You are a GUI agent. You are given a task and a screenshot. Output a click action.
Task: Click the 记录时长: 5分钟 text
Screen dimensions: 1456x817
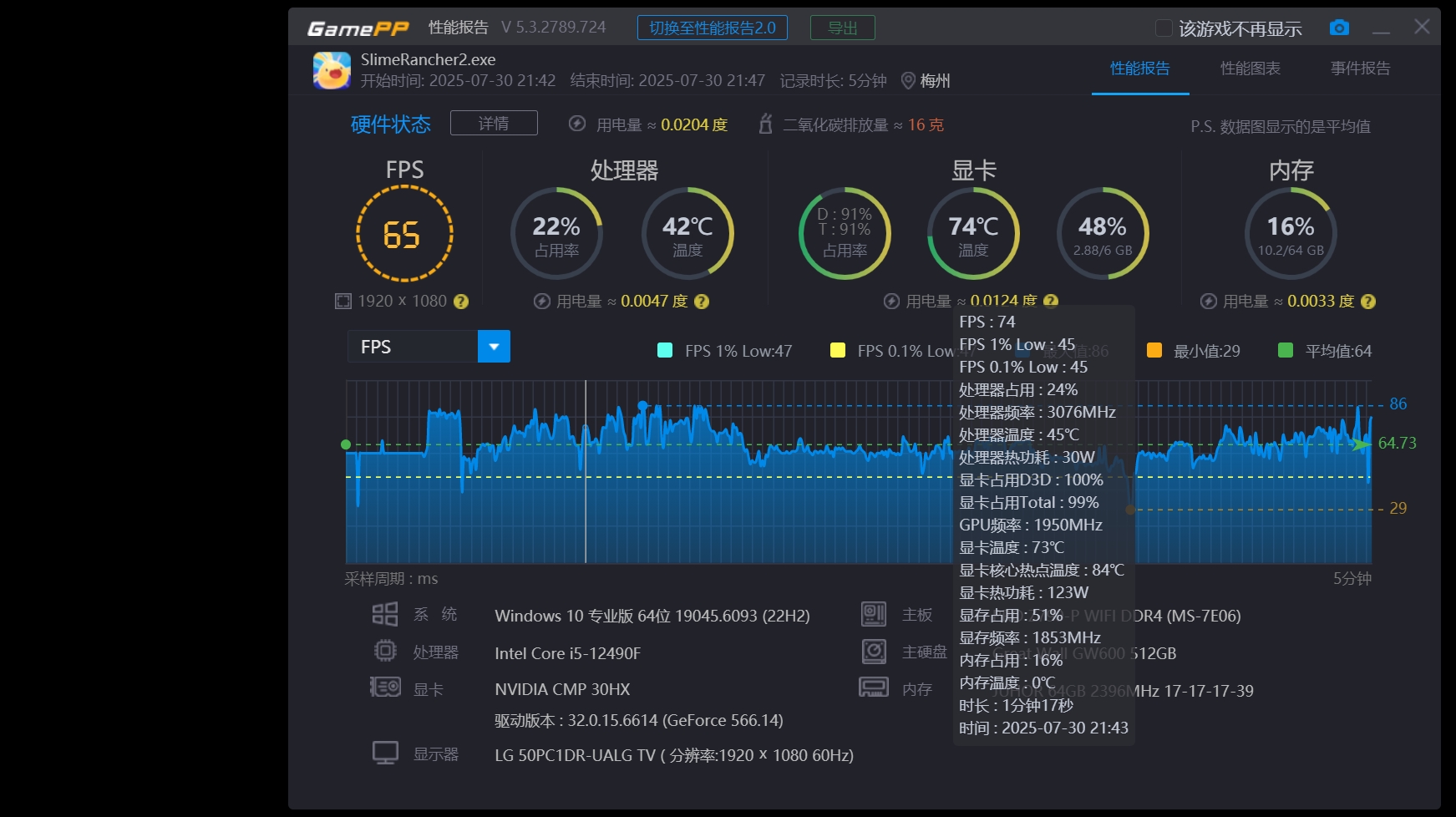coord(834,81)
